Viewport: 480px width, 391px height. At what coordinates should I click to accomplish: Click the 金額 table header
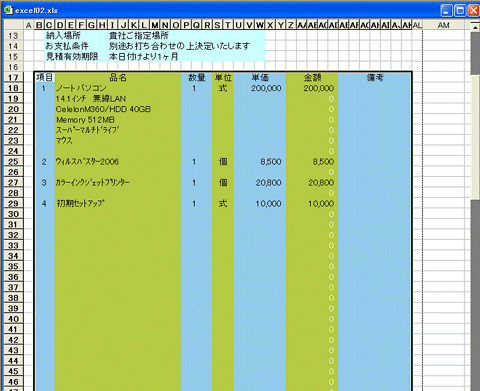pyautogui.click(x=312, y=78)
